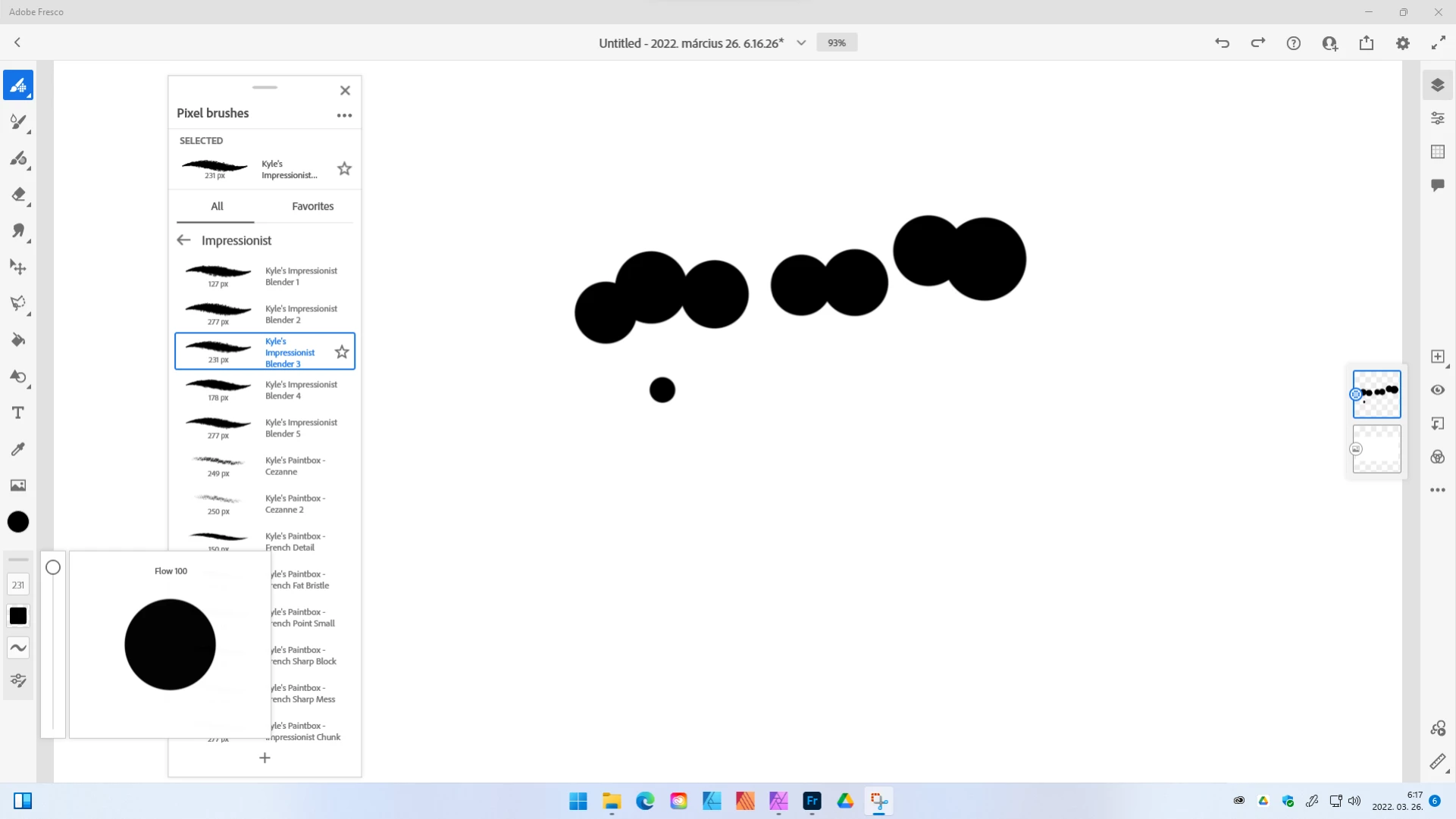Image resolution: width=1456 pixels, height=819 pixels.
Task: Switch to the Favorites tab
Action: [312, 206]
